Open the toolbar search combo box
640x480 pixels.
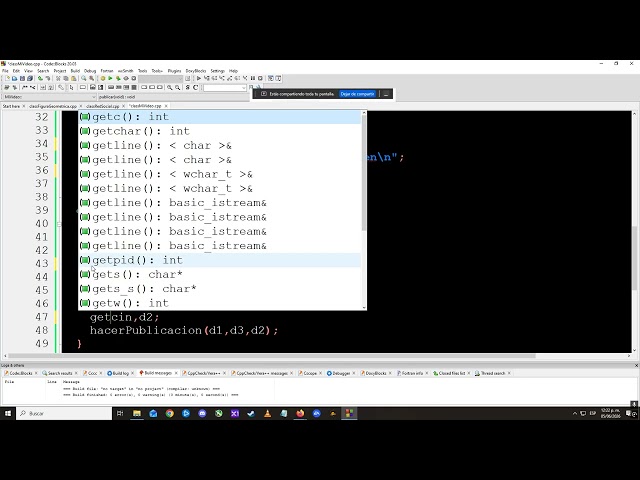(225, 87)
